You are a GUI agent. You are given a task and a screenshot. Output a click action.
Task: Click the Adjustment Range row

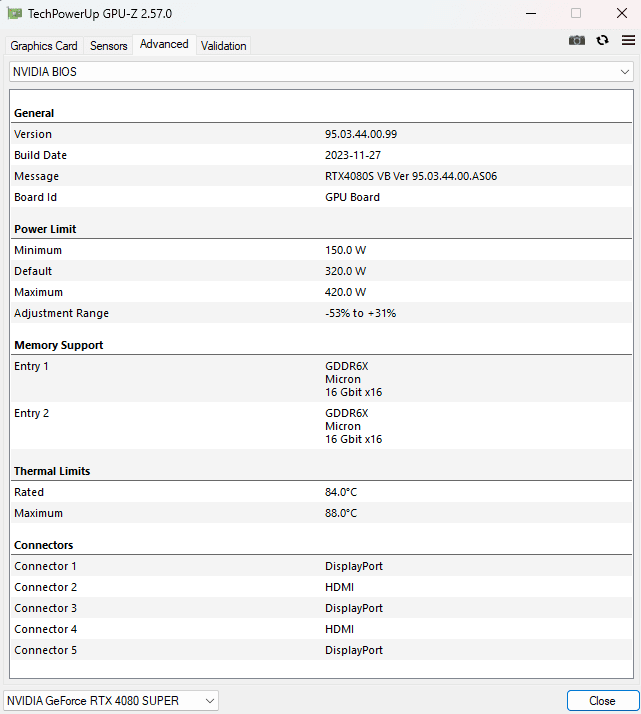click(x=321, y=313)
